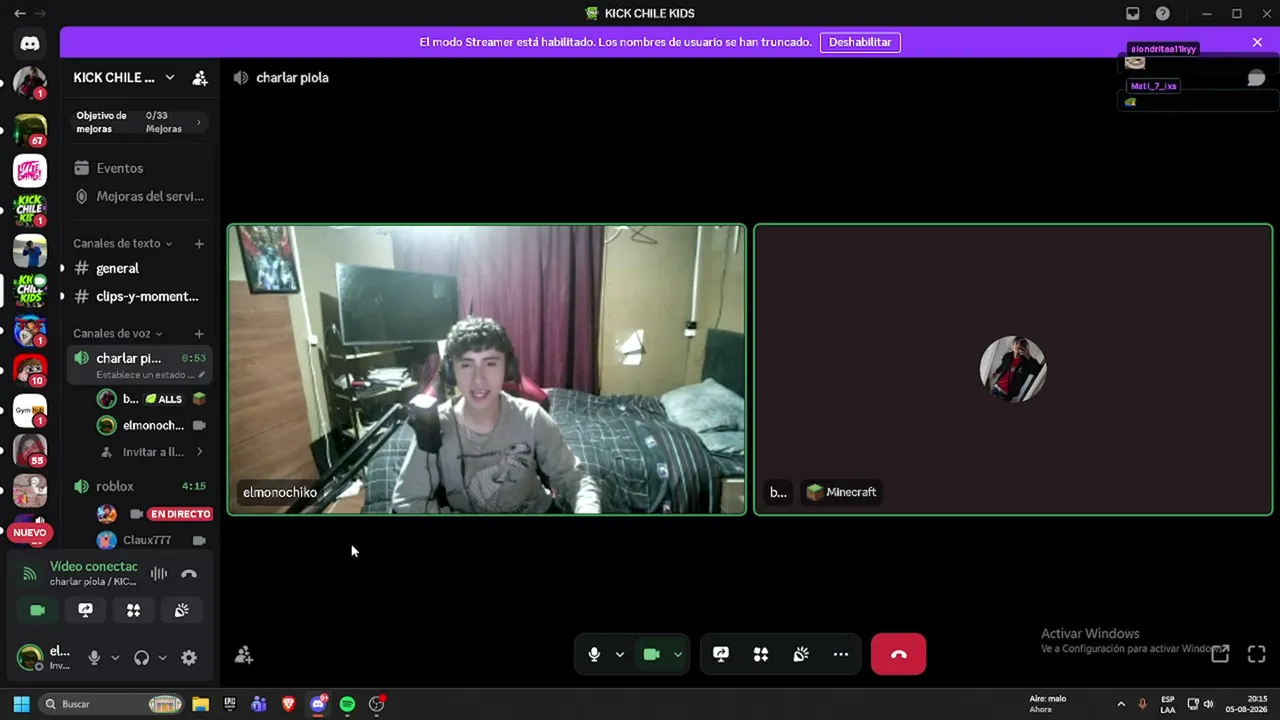Open Discord inbox in title bar
This screenshot has height=720, width=1280.
1133,13
